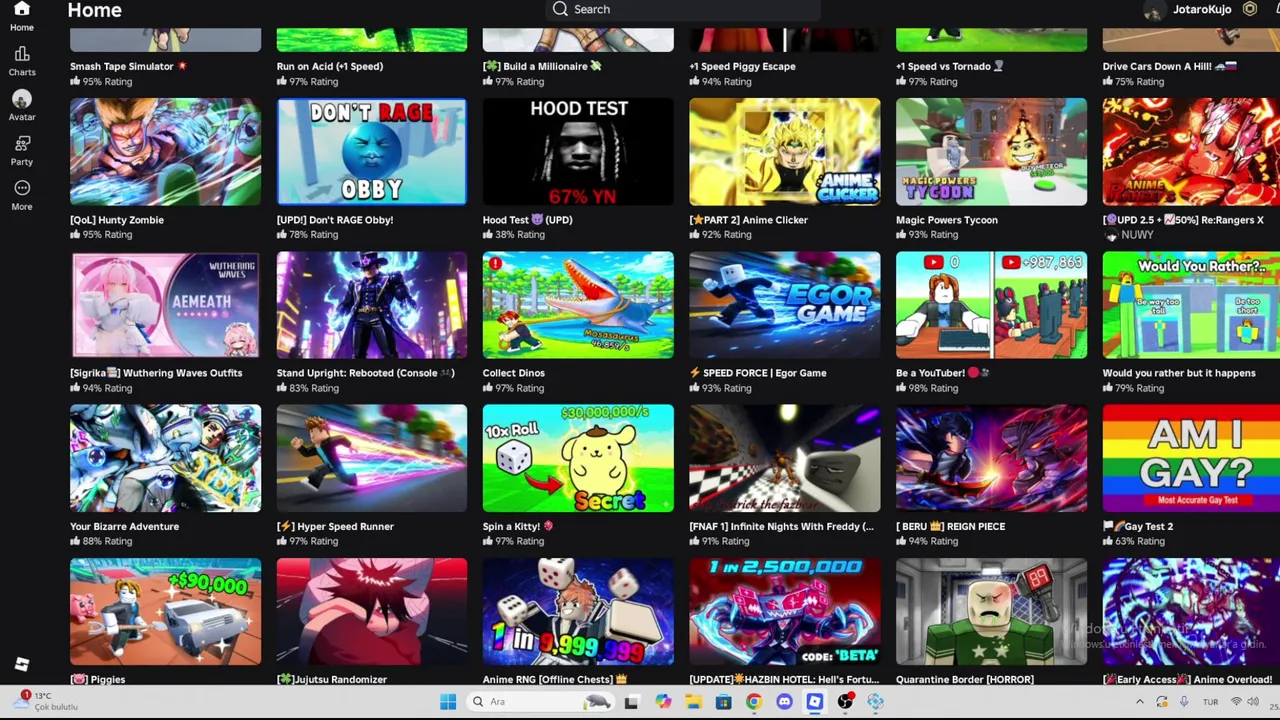Click the Drive Cars Down A Hill title
The width and height of the screenshot is (1280, 720).
1171,66
